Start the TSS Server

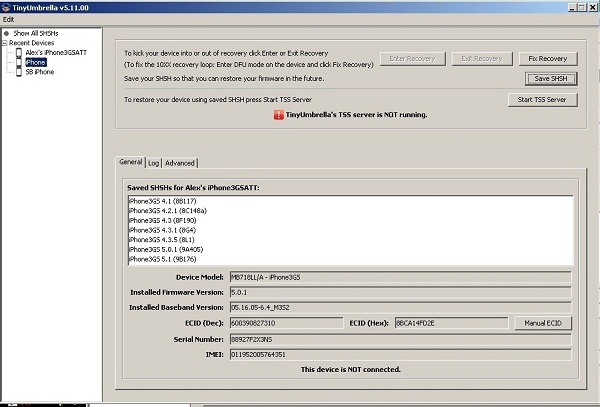pyautogui.click(x=542, y=99)
